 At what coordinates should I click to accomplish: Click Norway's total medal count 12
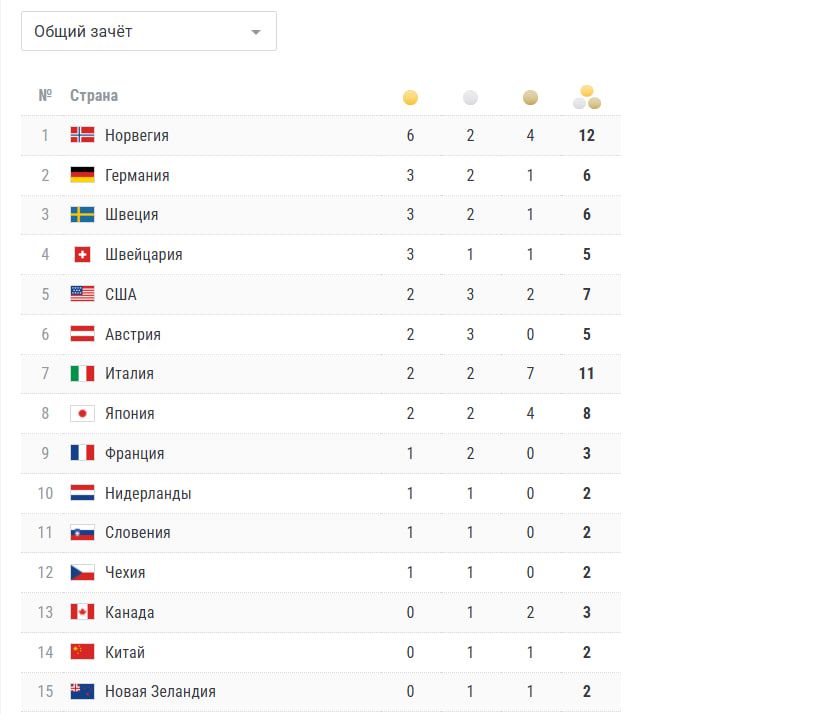(587, 135)
